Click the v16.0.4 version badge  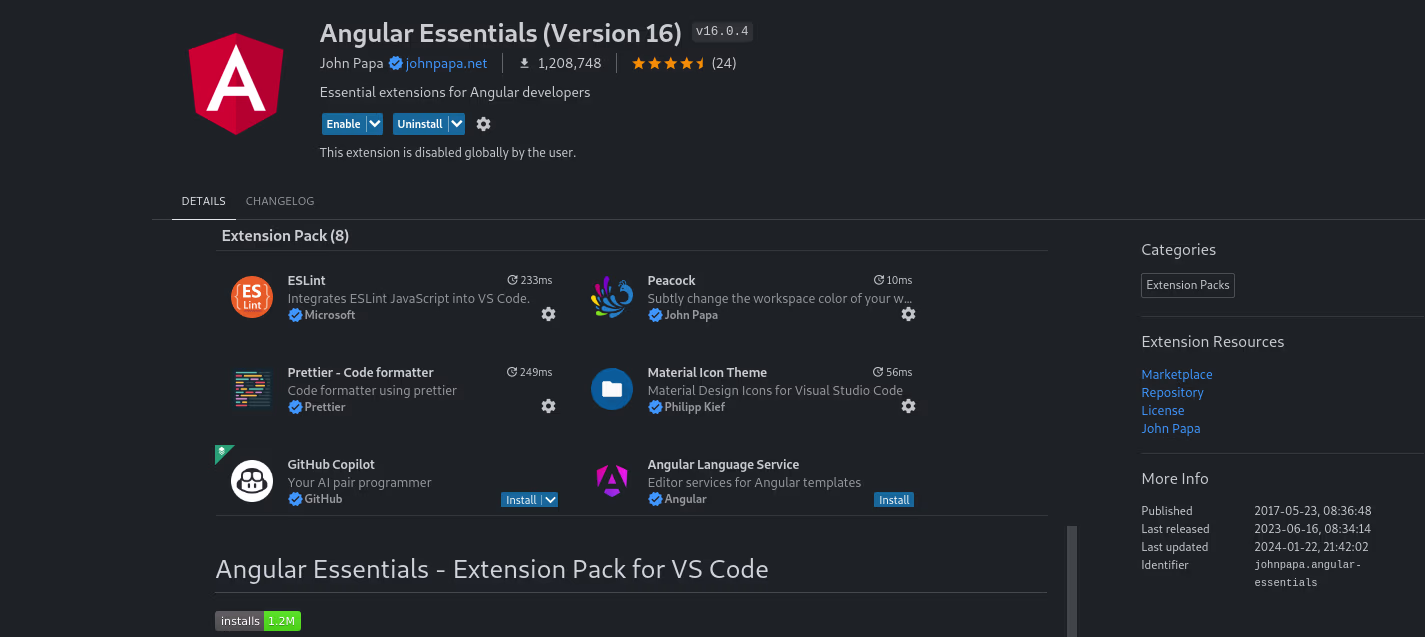(x=722, y=32)
